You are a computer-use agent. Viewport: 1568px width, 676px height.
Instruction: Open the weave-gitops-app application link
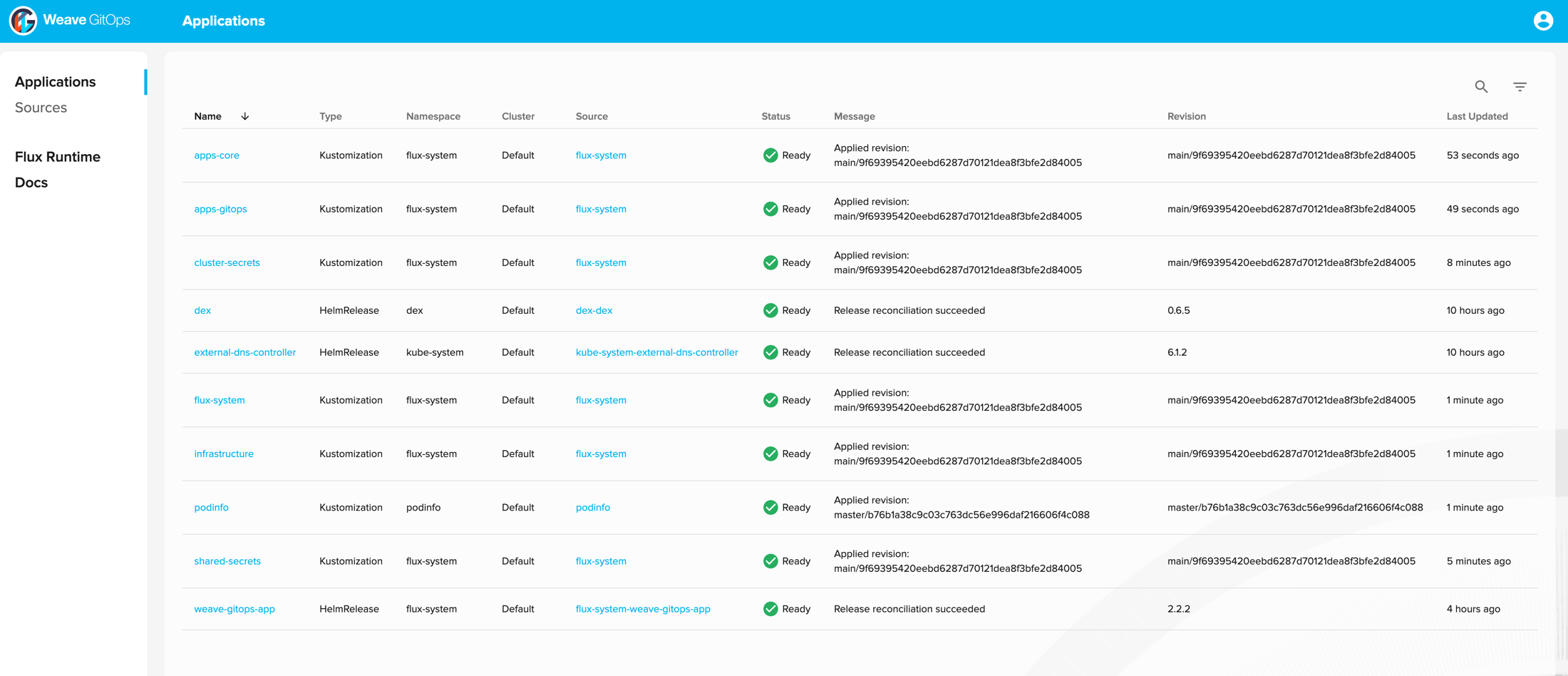point(234,609)
